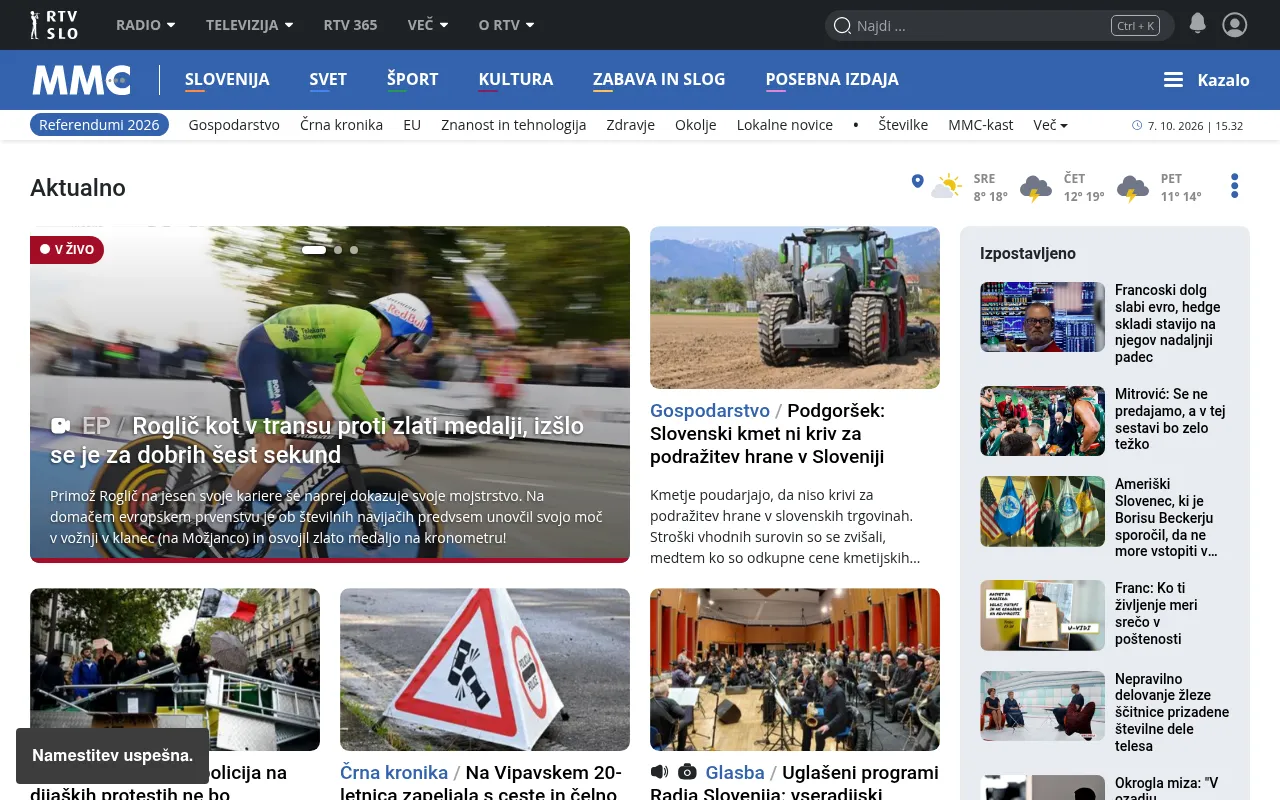This screenshot has width=1280, height=800.
Task: Click the V ŽIVO live badge
Action: click(67, 249)
